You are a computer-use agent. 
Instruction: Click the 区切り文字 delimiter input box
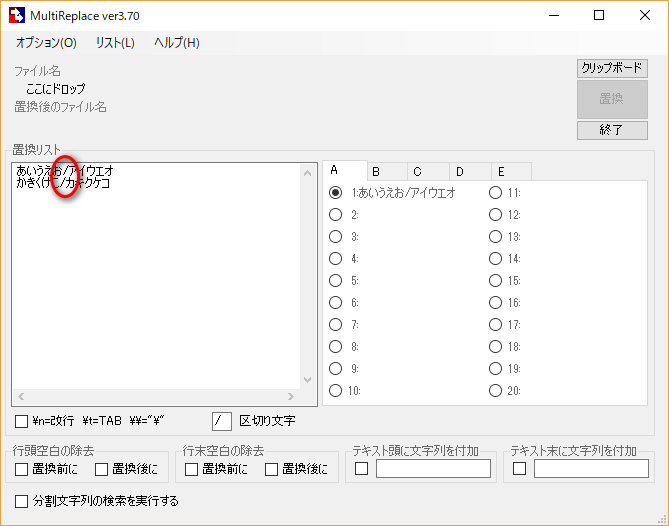[x=221, y=421]
